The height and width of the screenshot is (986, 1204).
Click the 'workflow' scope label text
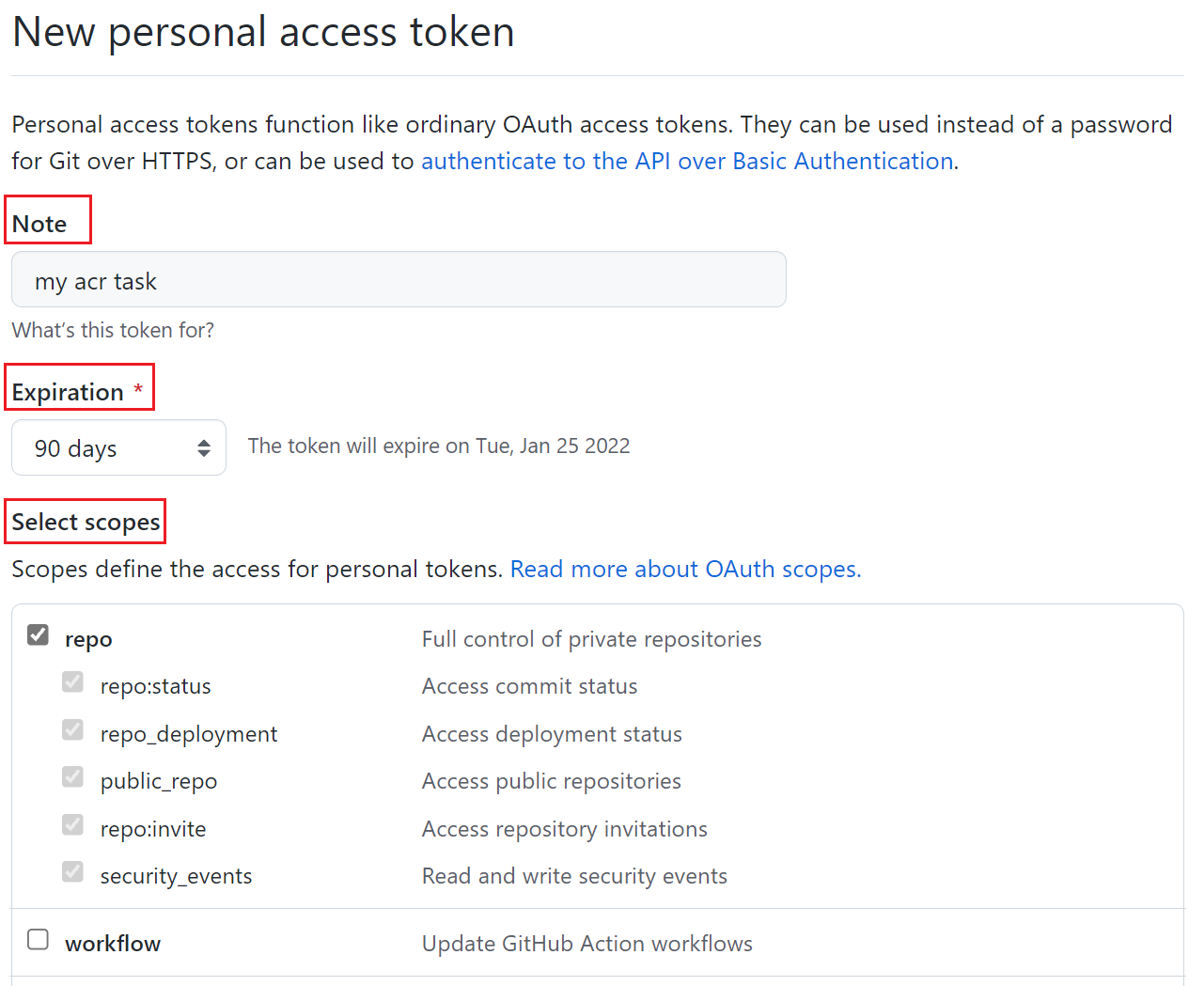pyautogui.click(x=113, y=944)
